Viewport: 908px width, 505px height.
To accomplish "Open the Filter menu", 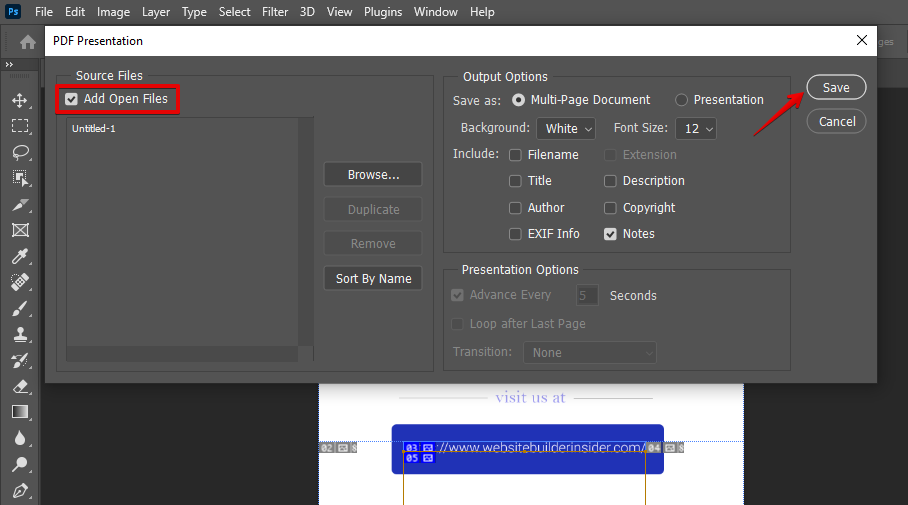I will click(x=274, y=12).
